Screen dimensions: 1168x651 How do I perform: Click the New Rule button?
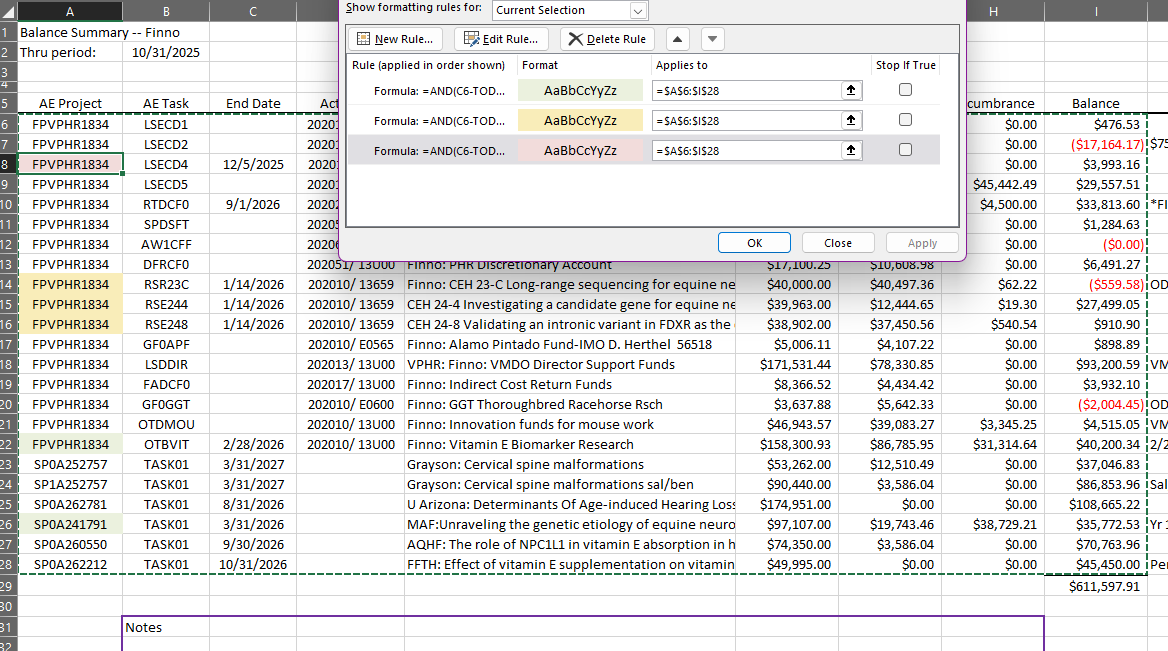(x=396, y=39)
